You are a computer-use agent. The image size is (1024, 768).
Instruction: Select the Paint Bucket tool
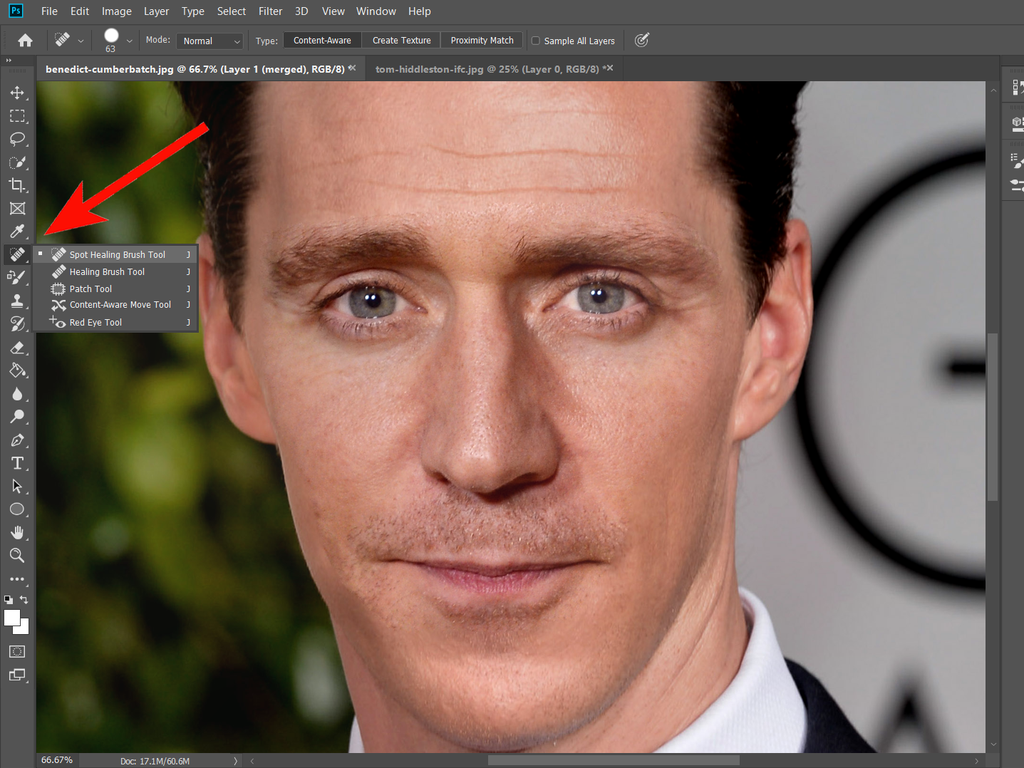coord(17,370)
